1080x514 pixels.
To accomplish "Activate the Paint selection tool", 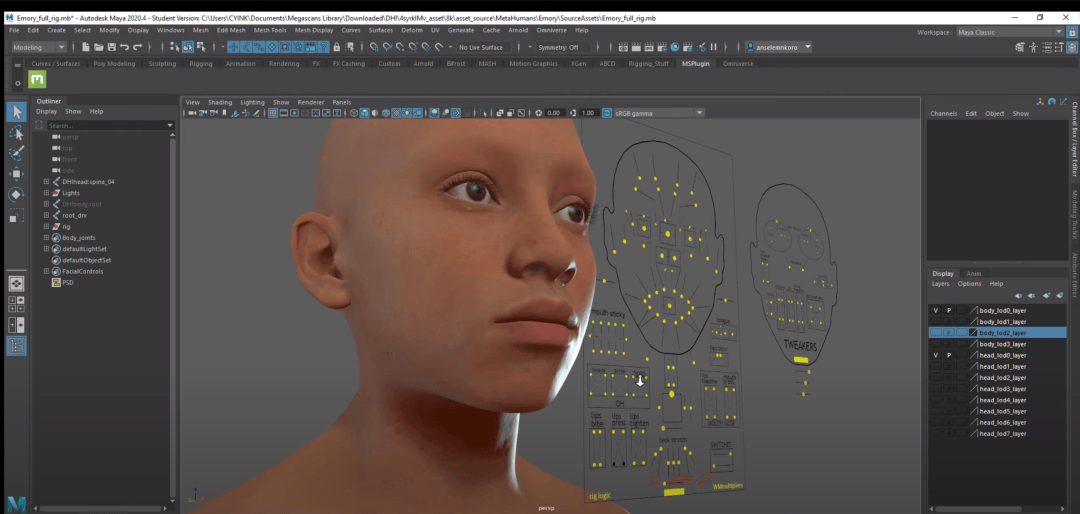I will coord(16,153).
